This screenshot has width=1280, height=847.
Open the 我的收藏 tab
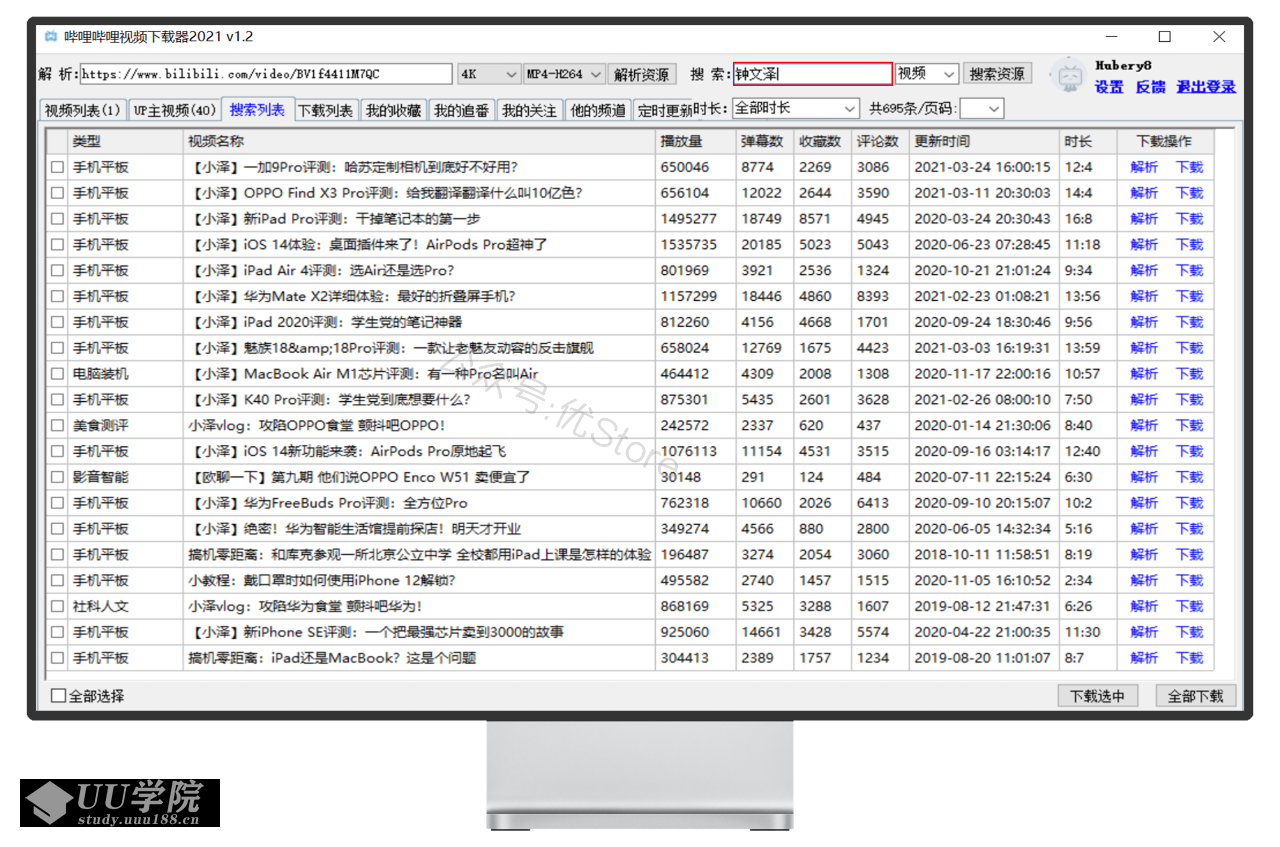(x=393, y=110)
